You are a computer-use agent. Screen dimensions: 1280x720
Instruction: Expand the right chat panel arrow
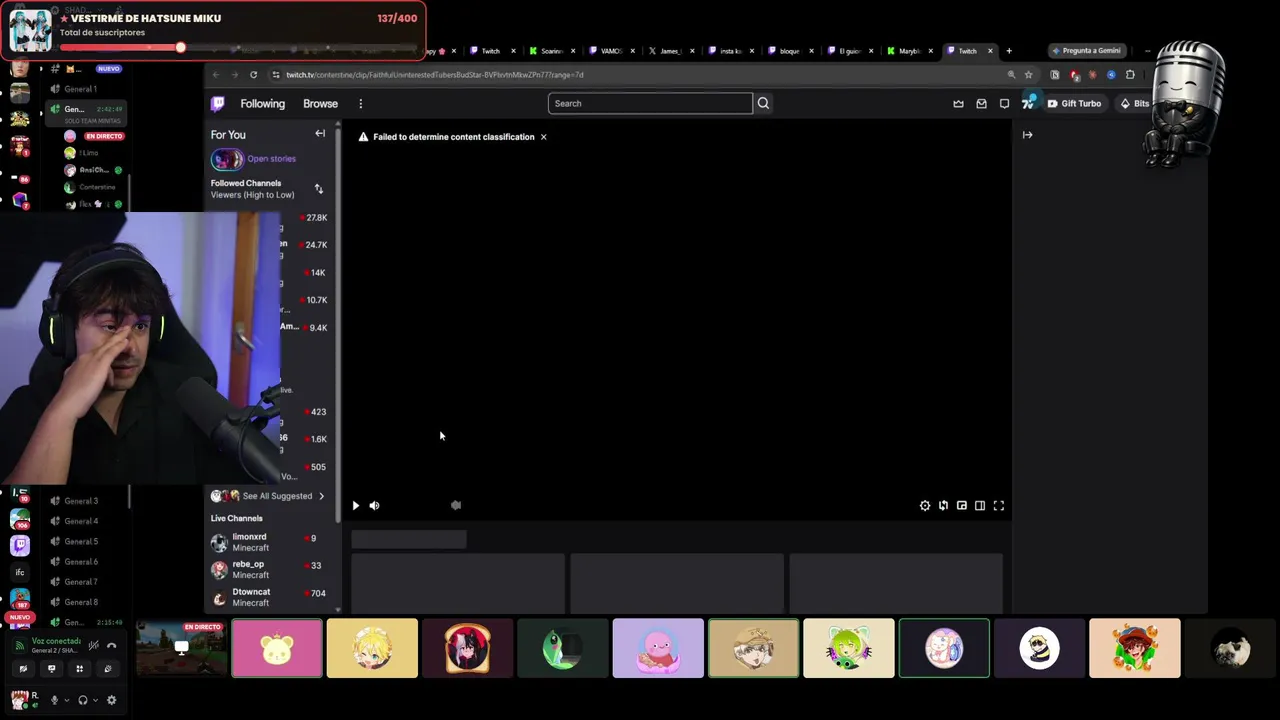pos(1027,134)
